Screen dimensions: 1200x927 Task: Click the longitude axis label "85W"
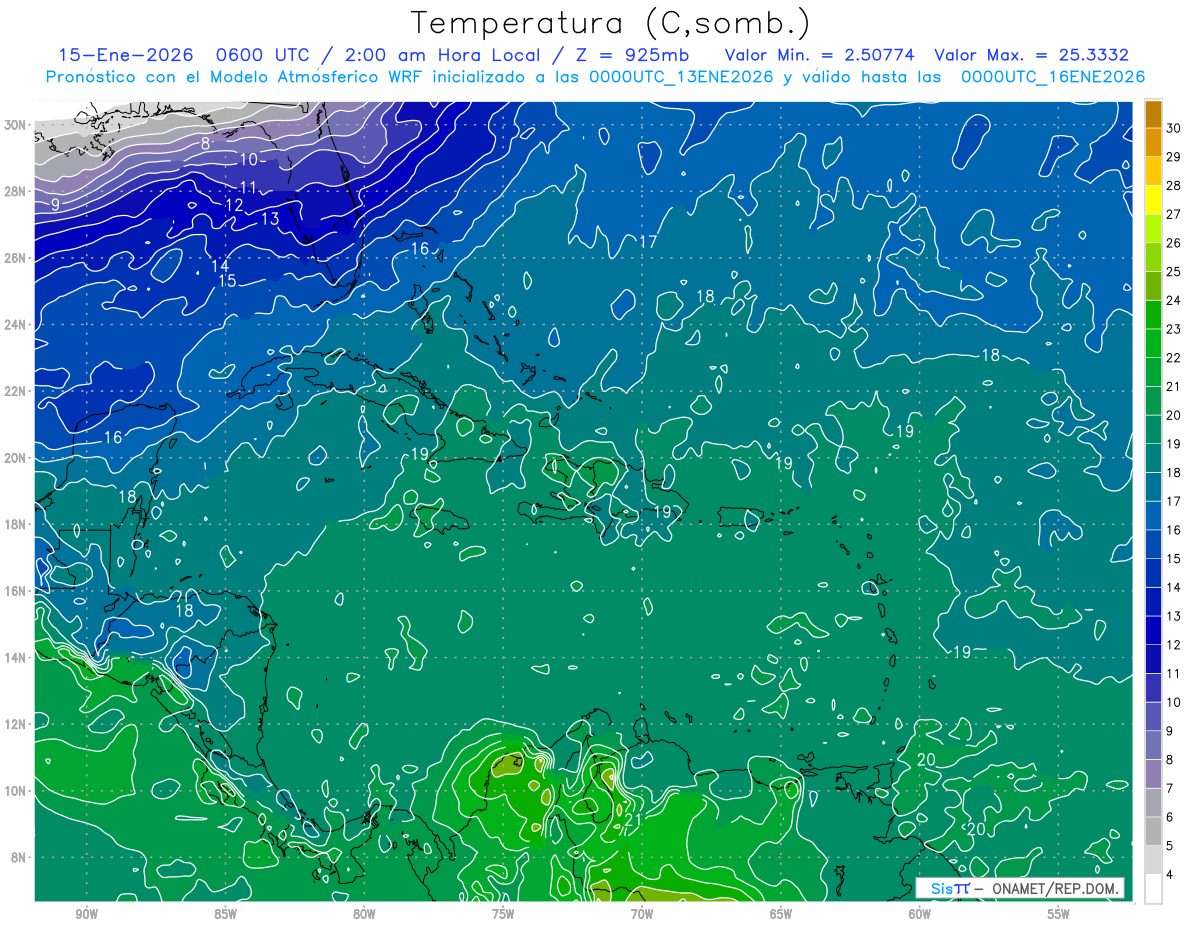(x=225, y=914)
